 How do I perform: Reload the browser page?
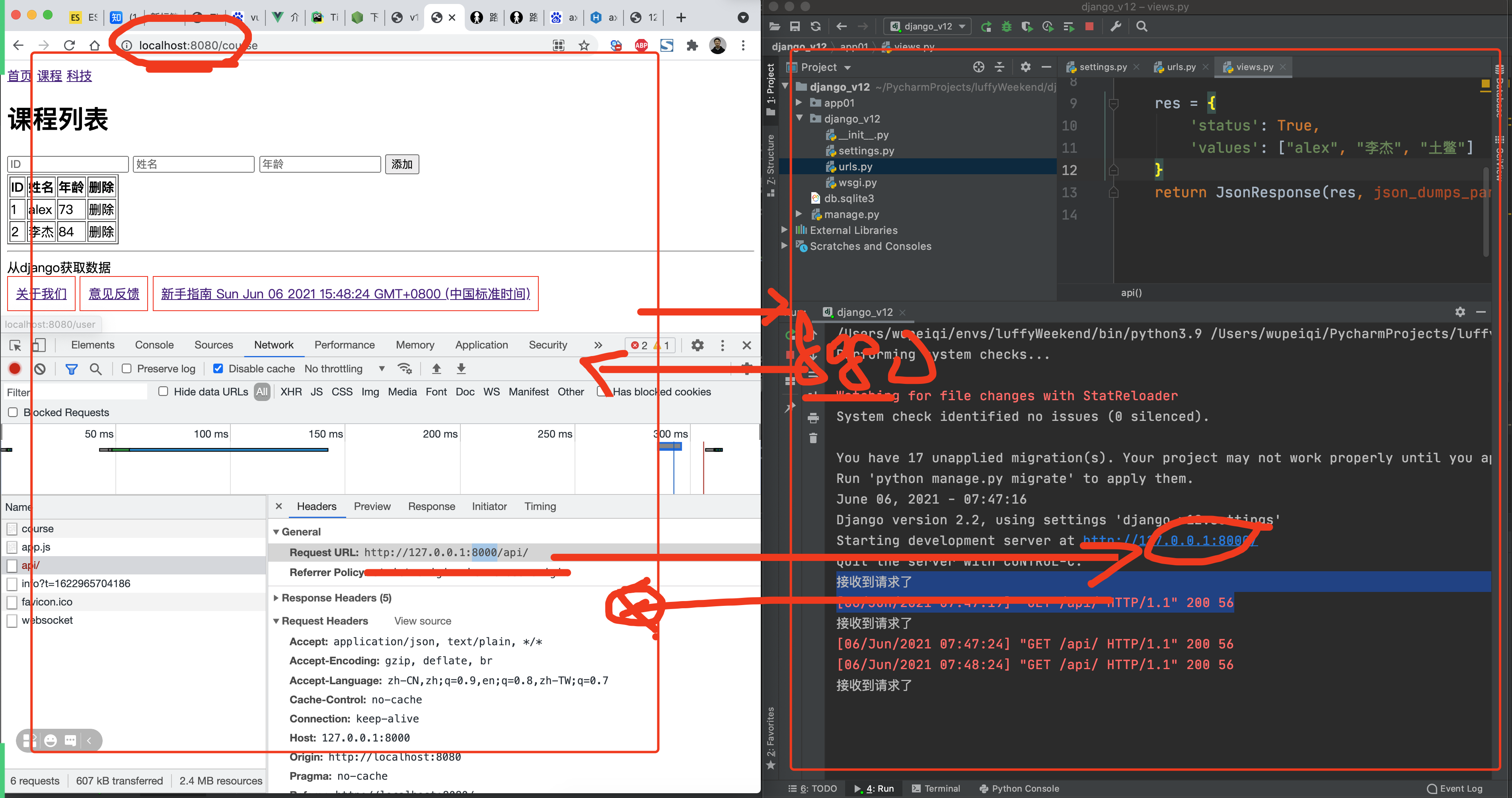pos(69,45)
